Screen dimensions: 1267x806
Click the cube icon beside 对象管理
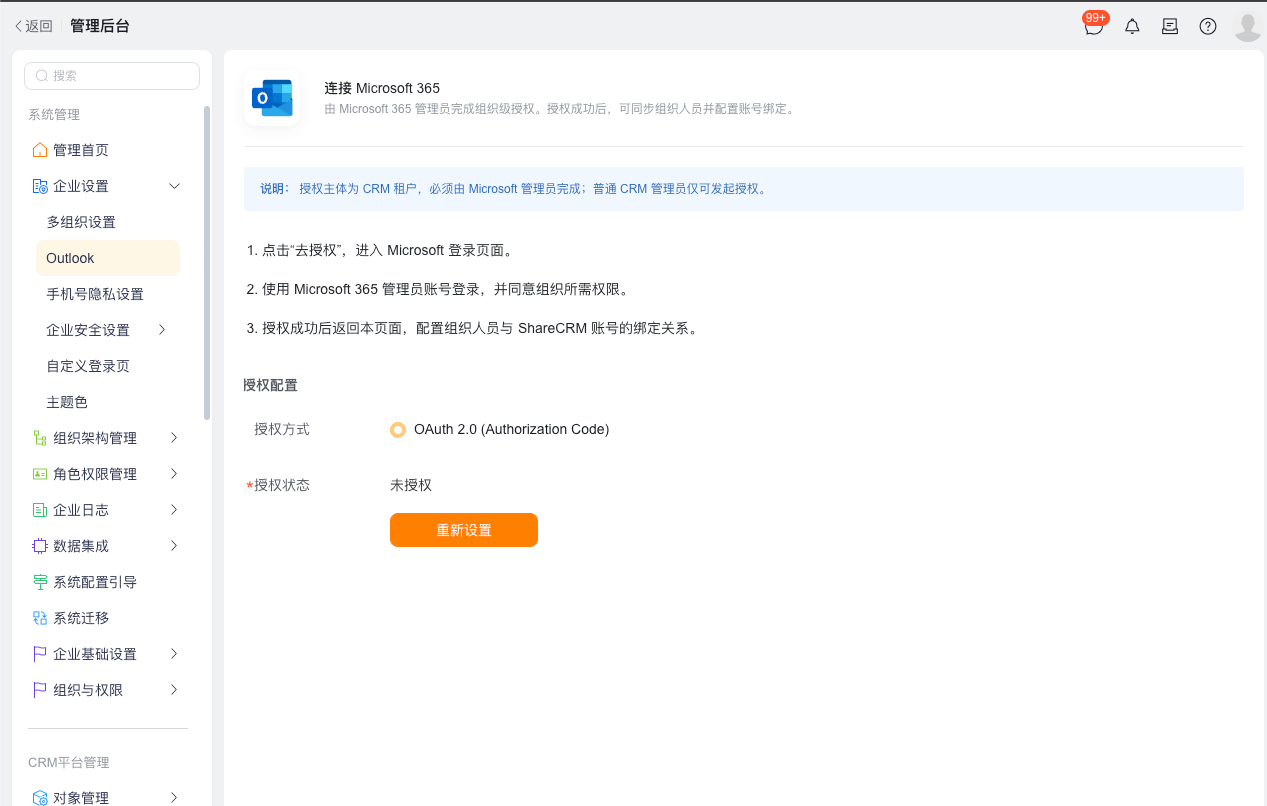pyautogui.click(x=40, y=798)
